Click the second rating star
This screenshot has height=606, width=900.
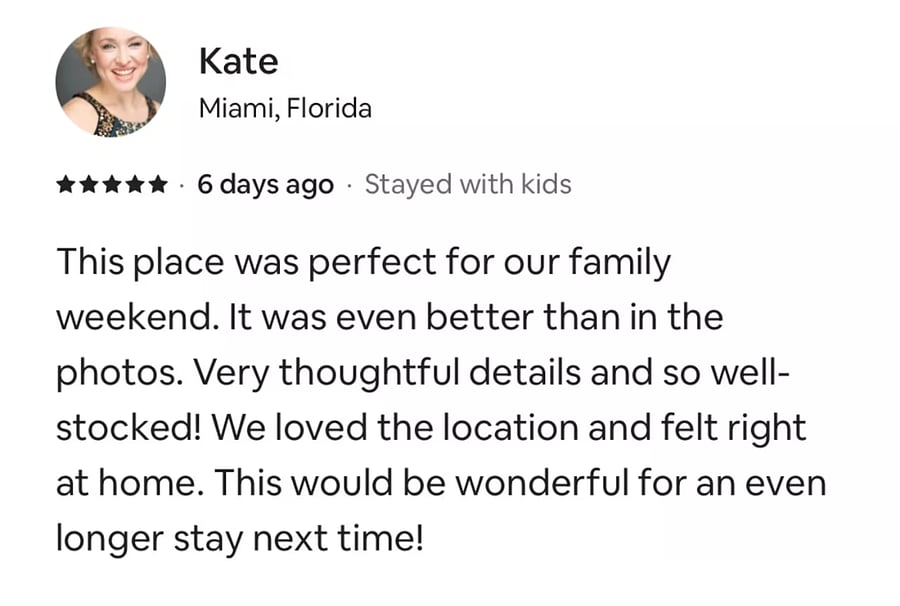(89, 185)
